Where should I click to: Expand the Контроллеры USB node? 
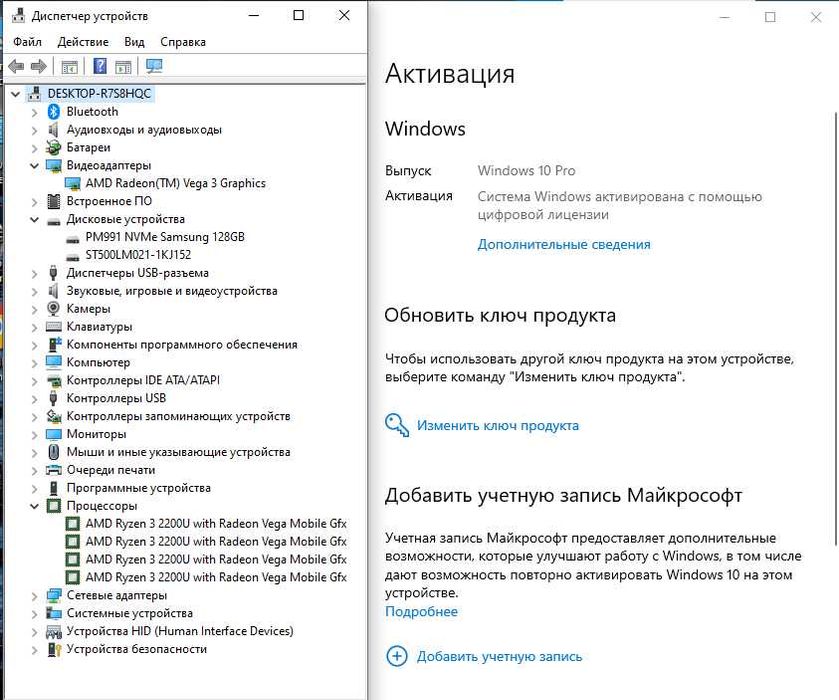pos(35,399)
